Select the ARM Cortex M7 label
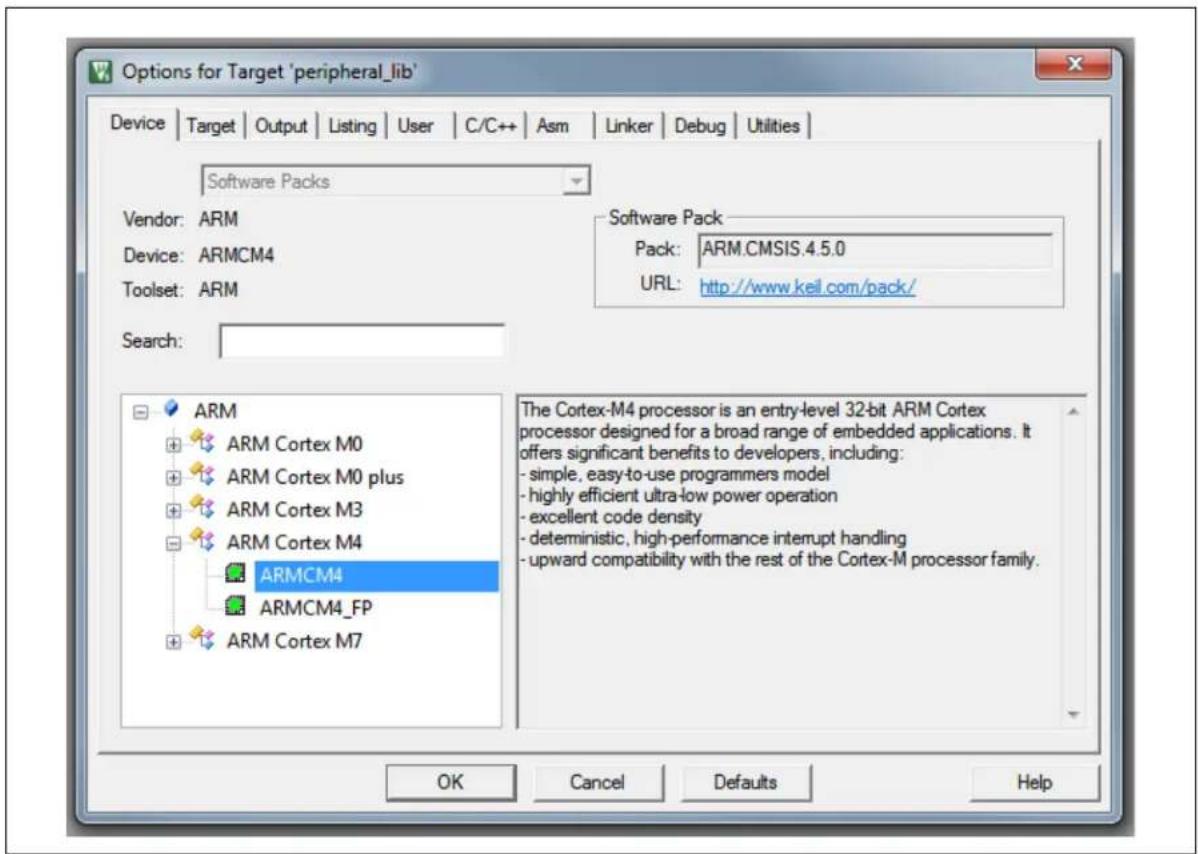The height and width of the screenshot is (854, 1198). pyautogui.click(x=294, y=641)
